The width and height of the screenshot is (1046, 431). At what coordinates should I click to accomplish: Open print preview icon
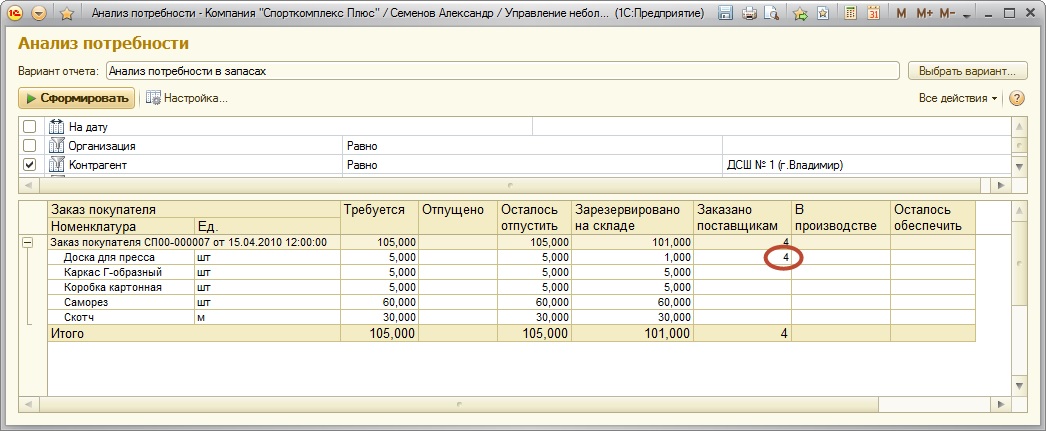pos(771,14)
